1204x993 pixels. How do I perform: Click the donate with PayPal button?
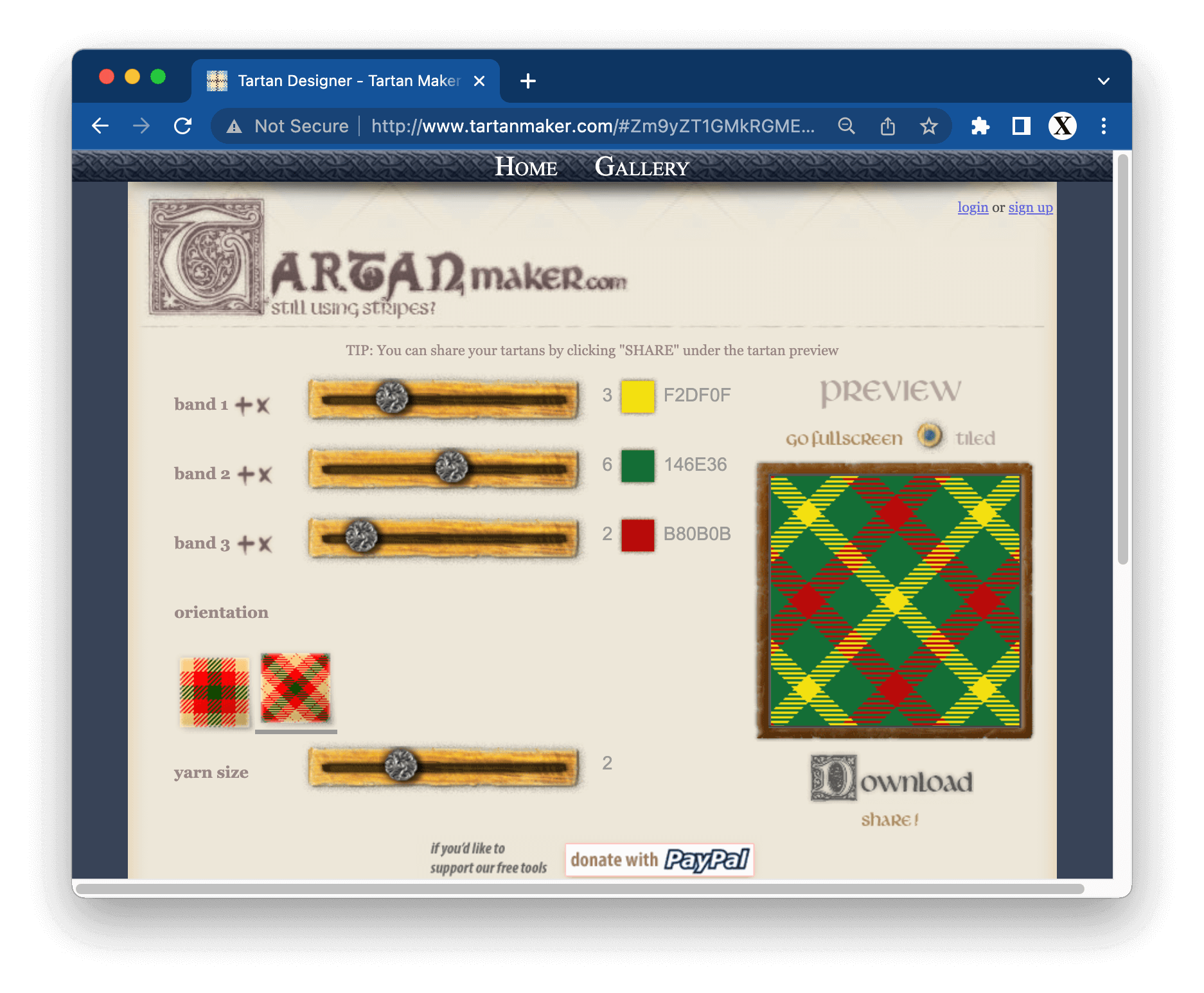[660, 859]
